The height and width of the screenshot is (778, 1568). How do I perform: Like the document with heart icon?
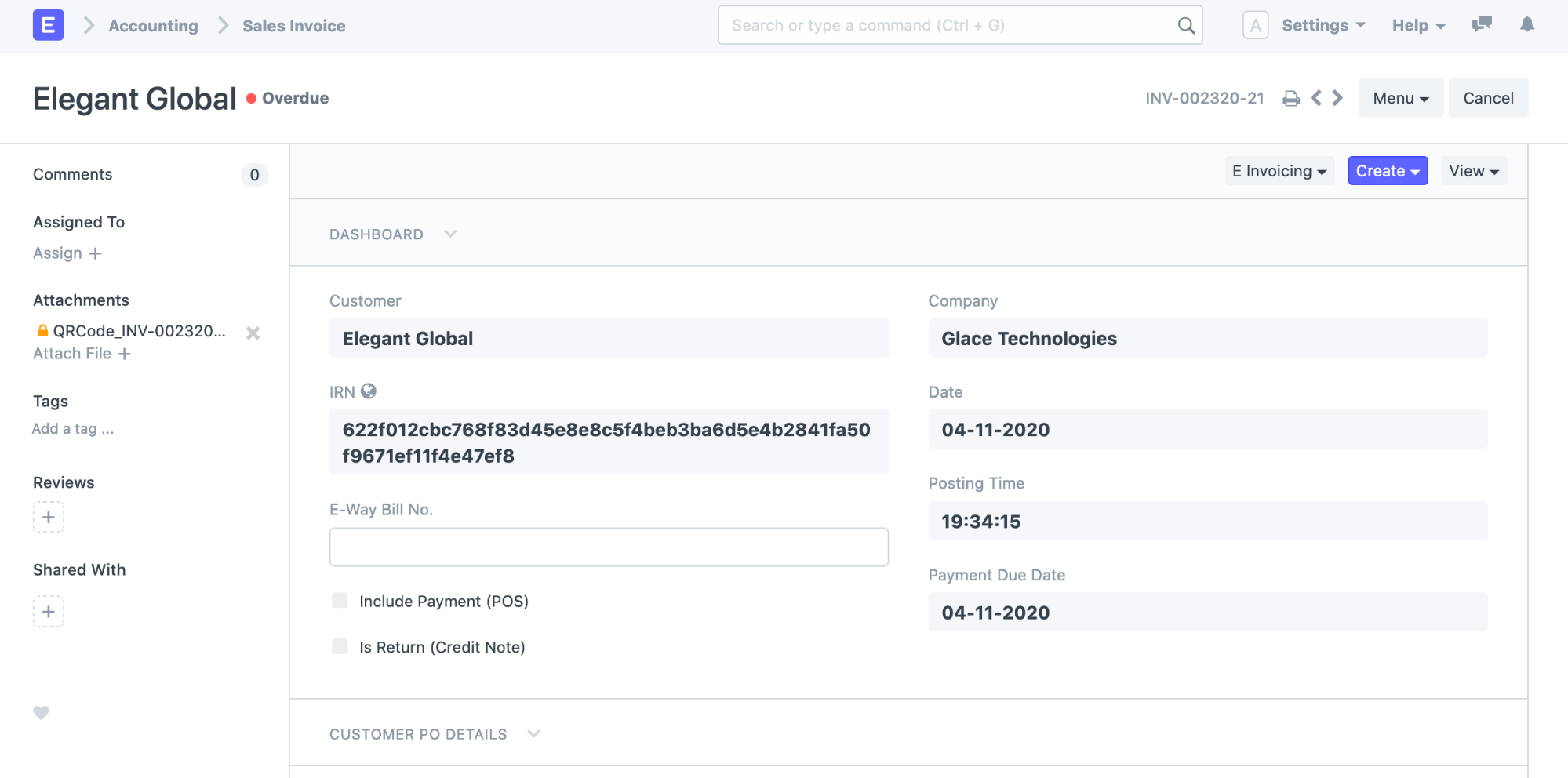[x=41, y=712]
